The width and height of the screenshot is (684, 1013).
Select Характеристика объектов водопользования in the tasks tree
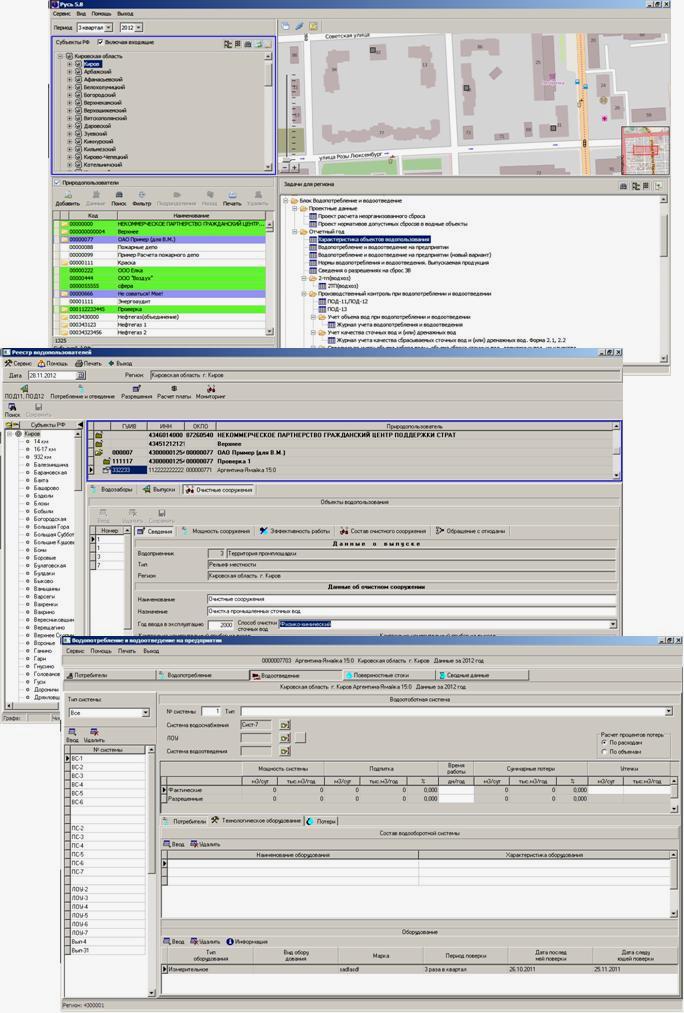[373, 239]
